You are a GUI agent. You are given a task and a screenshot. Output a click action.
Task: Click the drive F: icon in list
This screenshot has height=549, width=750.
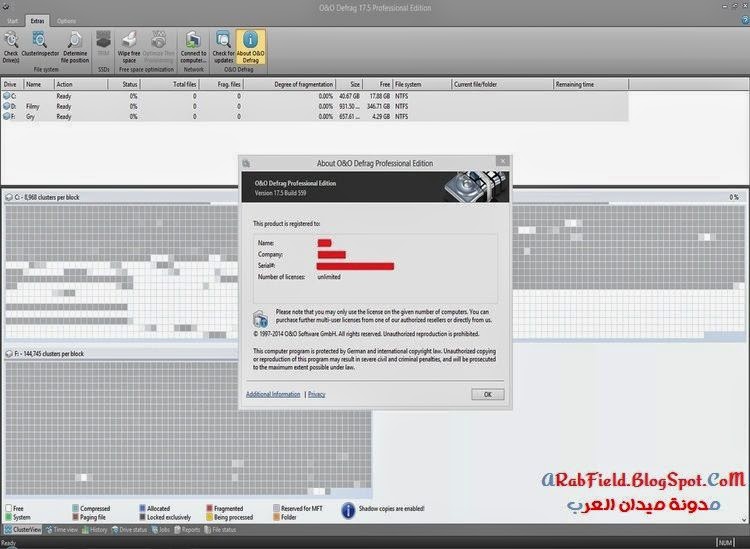6,116
